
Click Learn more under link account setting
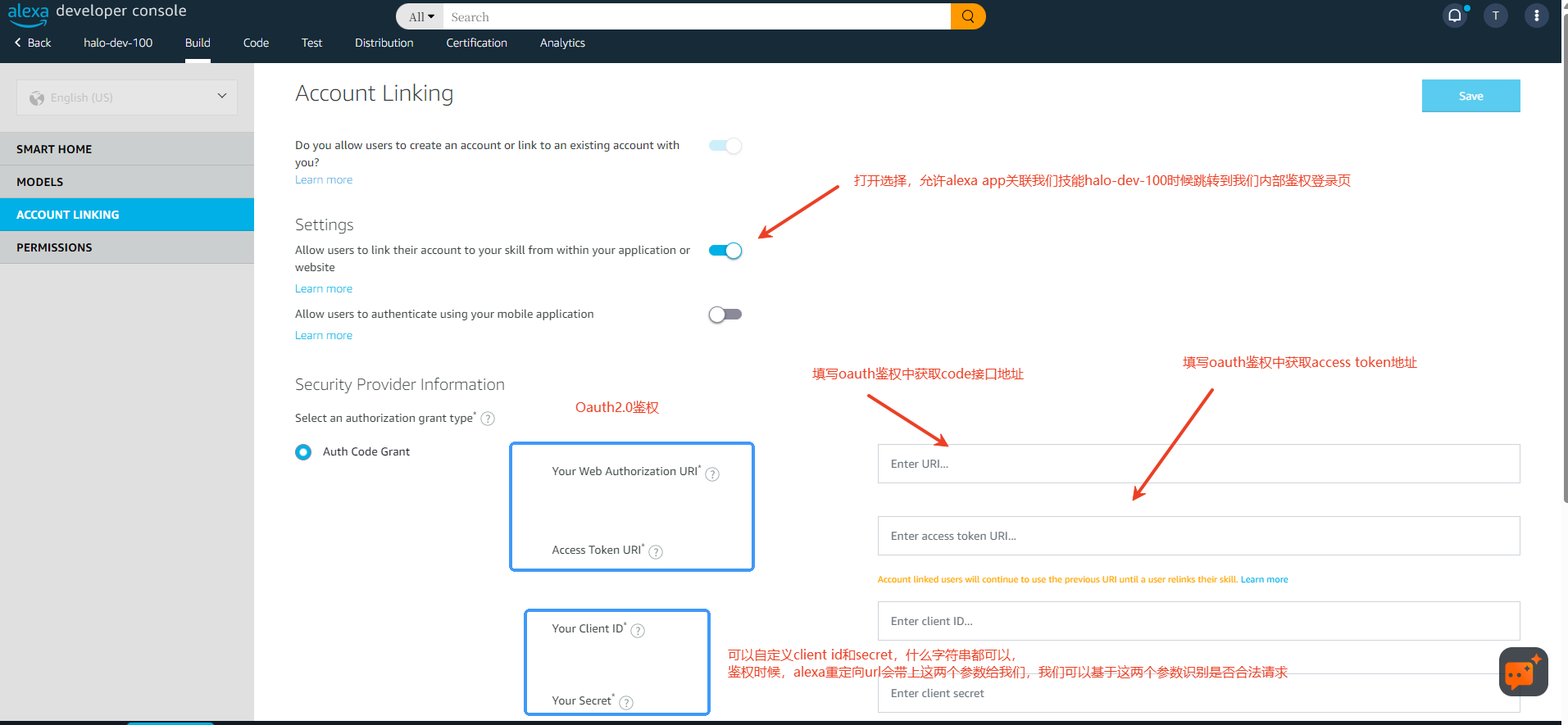coord(324,289)
